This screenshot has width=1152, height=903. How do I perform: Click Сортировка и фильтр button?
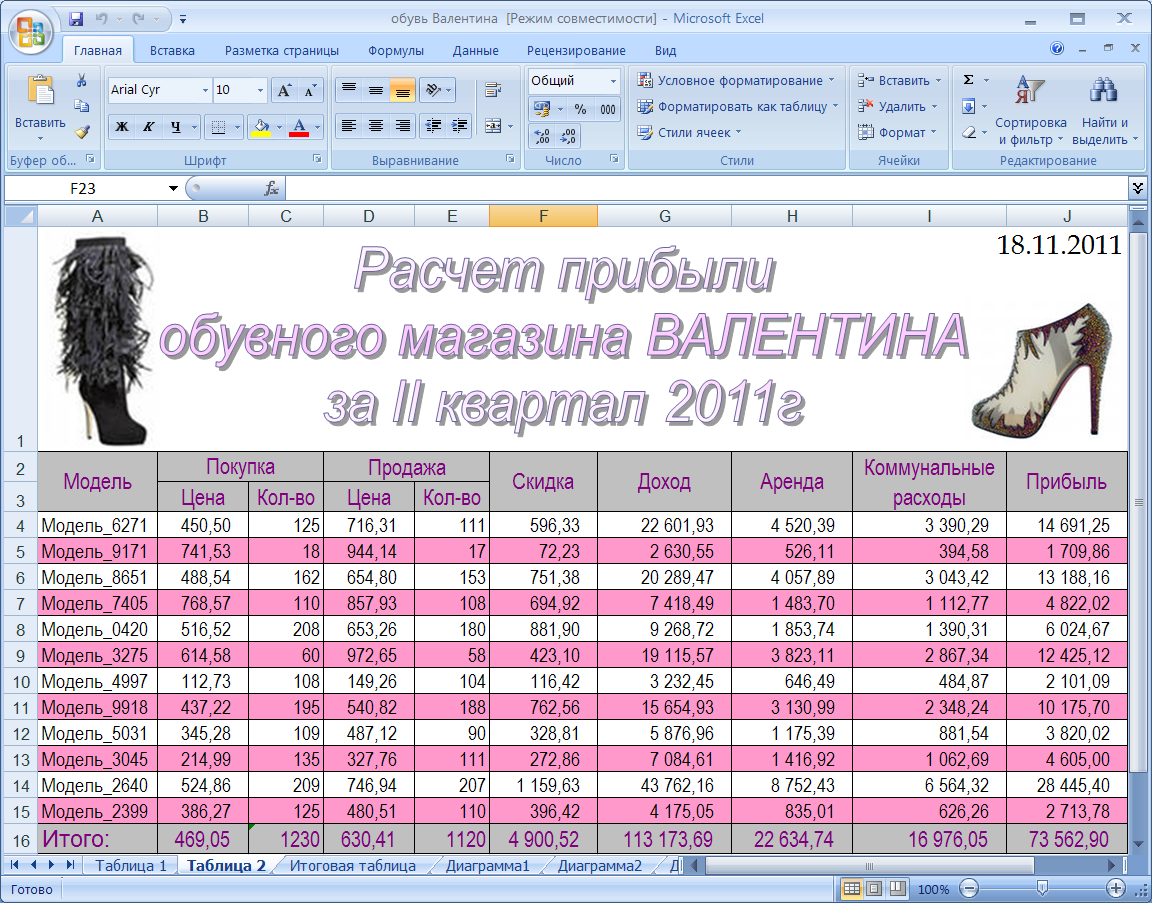point(1031,109)
